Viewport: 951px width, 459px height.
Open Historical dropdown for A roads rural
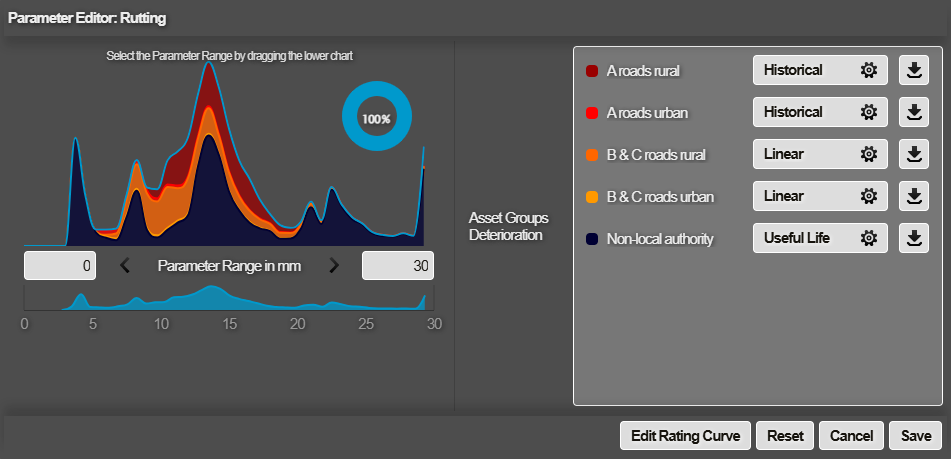tap(805, 71)
